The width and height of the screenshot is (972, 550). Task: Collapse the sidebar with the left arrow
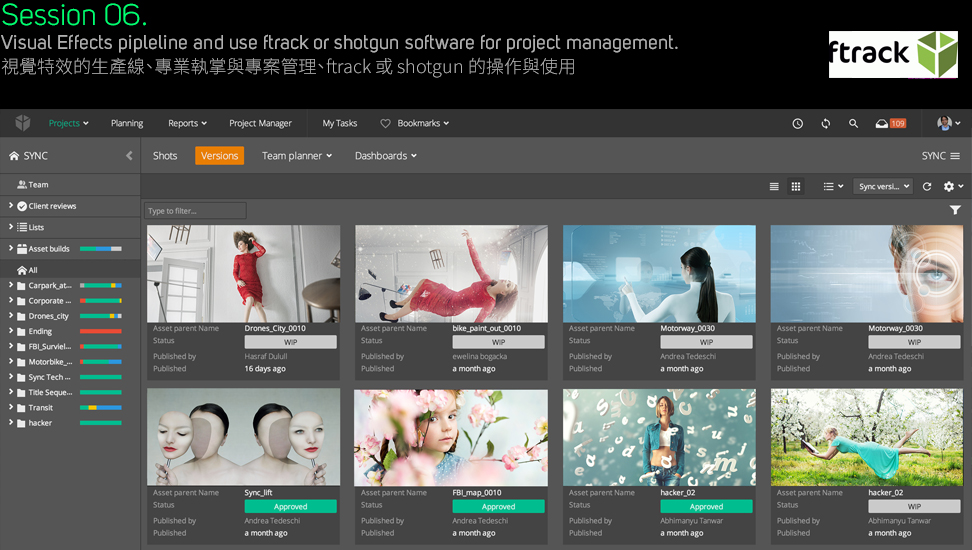[x=129, y=156]
